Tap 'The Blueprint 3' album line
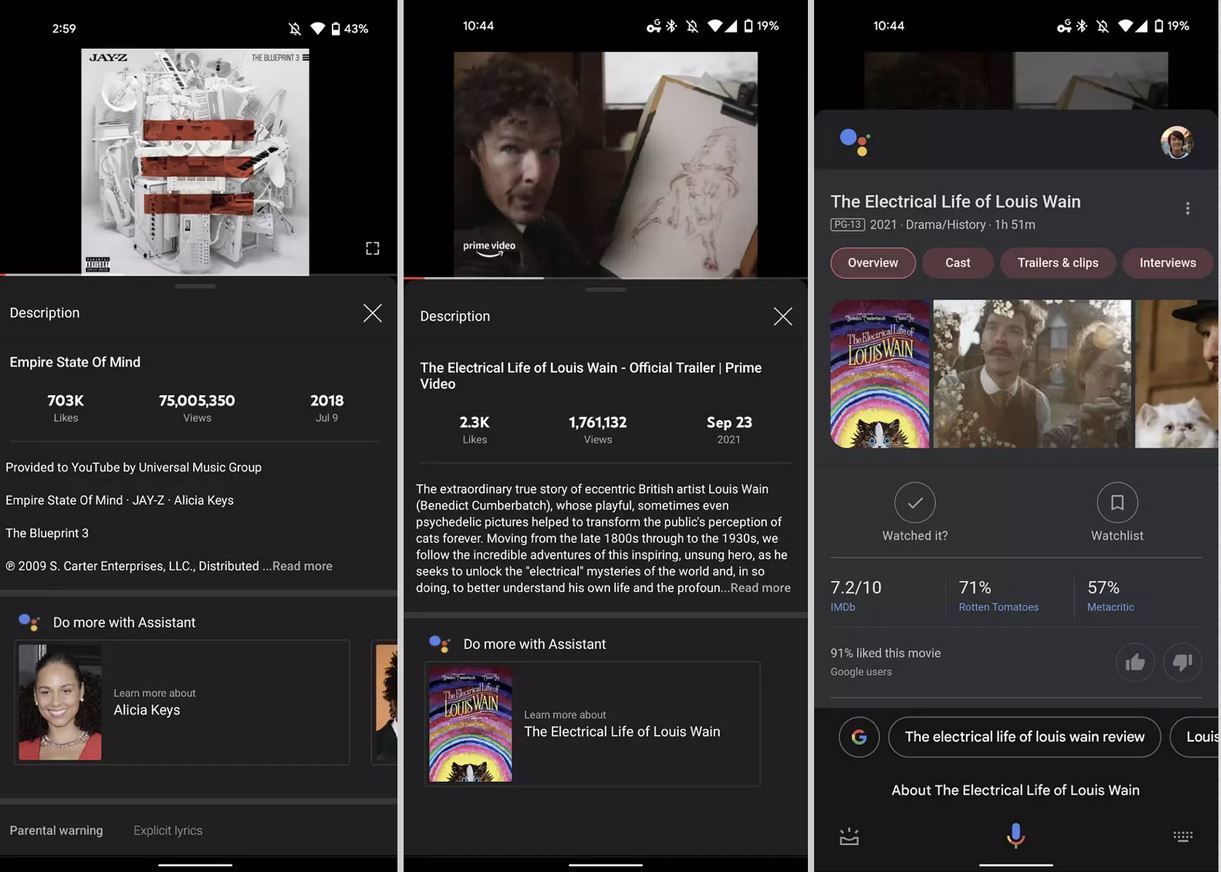The height and width of the screenshot is (872, 1221). [x=47, y=533]
